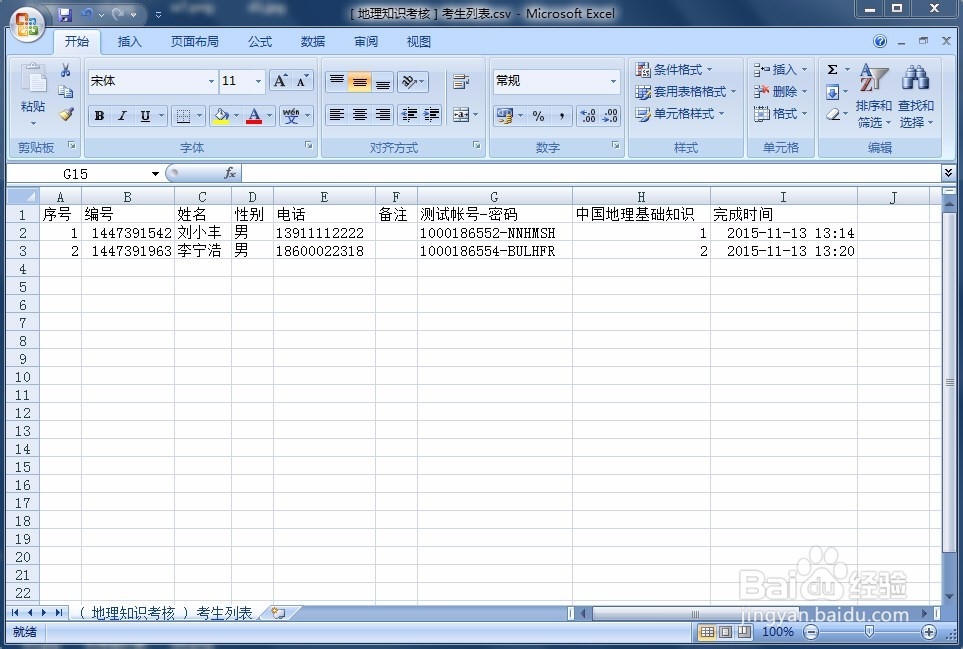Toggle Italic formatting

(122, 115)
